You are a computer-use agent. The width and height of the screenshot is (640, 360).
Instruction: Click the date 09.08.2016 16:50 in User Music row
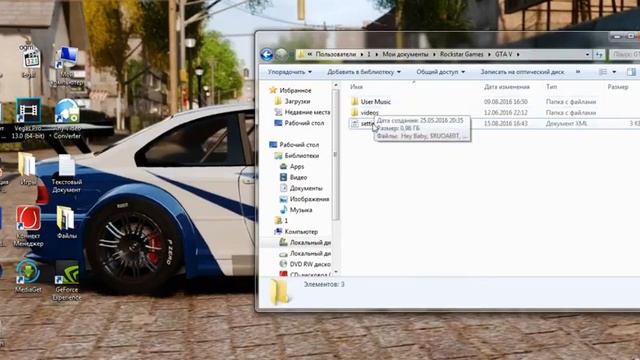point(506,102)
